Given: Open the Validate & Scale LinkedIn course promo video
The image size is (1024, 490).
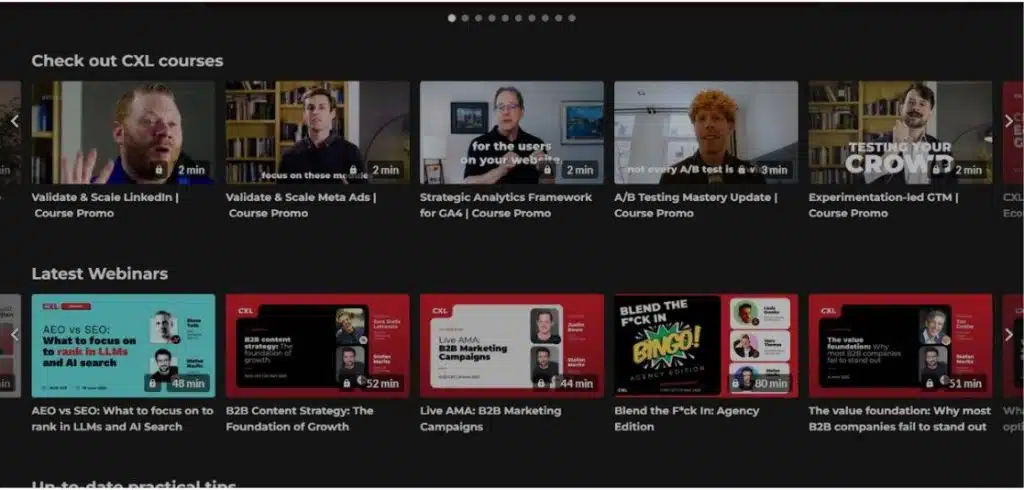Looking at the screenshot, I should coord(123,133).
